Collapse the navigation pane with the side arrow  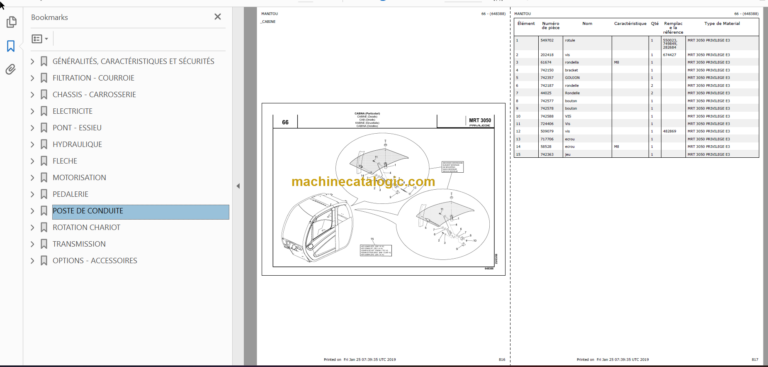238,186
